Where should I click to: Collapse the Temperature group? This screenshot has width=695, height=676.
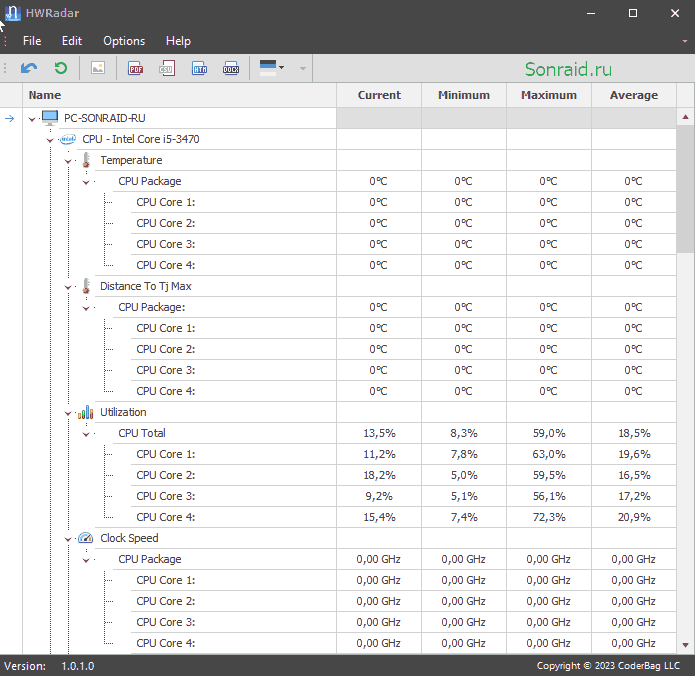pos(68,161)
